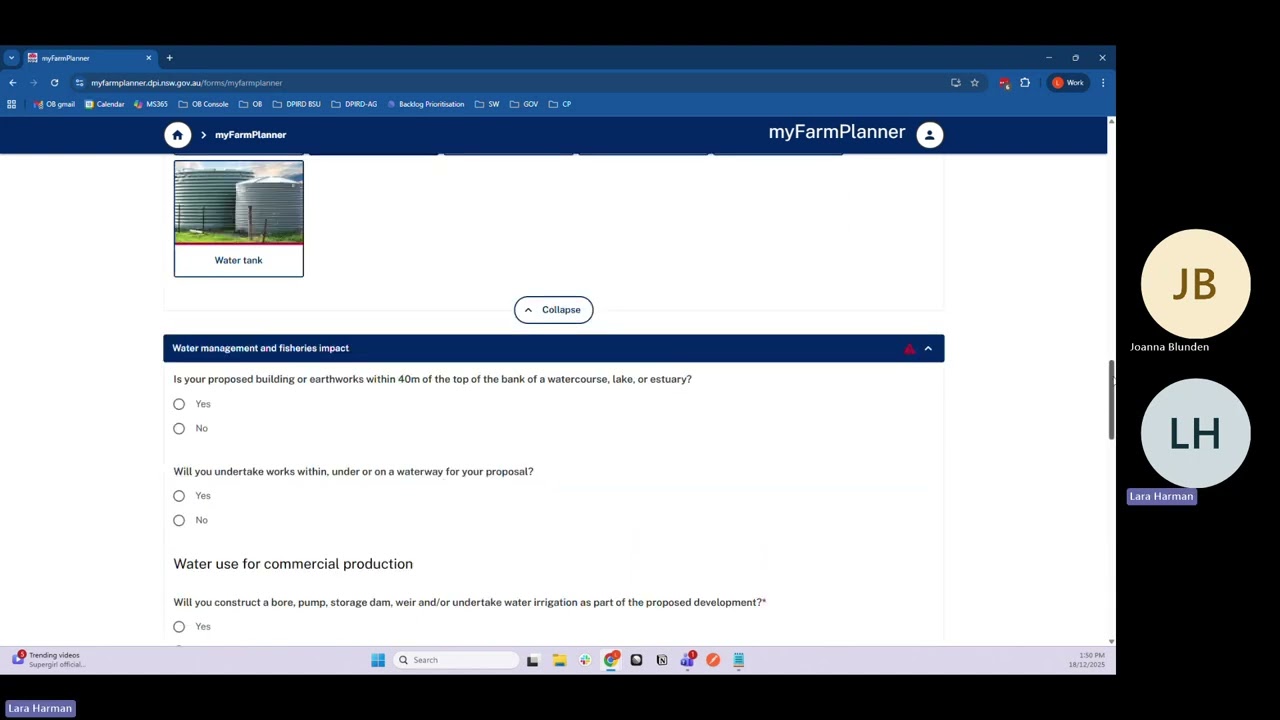Open the user account profile icon
This screenshot has height=720, width=1280.
929,135
